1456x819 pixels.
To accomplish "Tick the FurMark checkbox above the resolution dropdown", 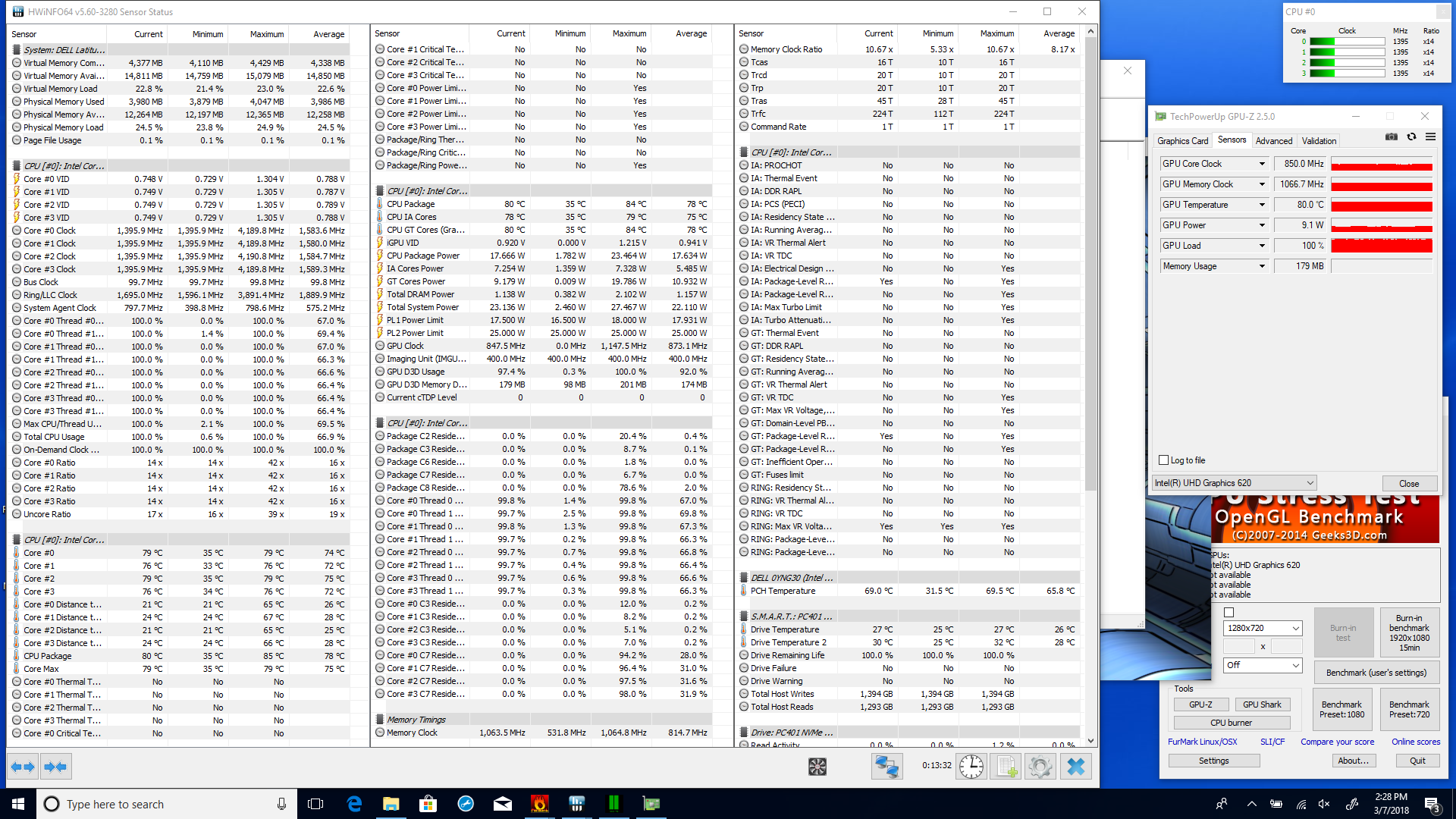I will (x=1229, y=613).
